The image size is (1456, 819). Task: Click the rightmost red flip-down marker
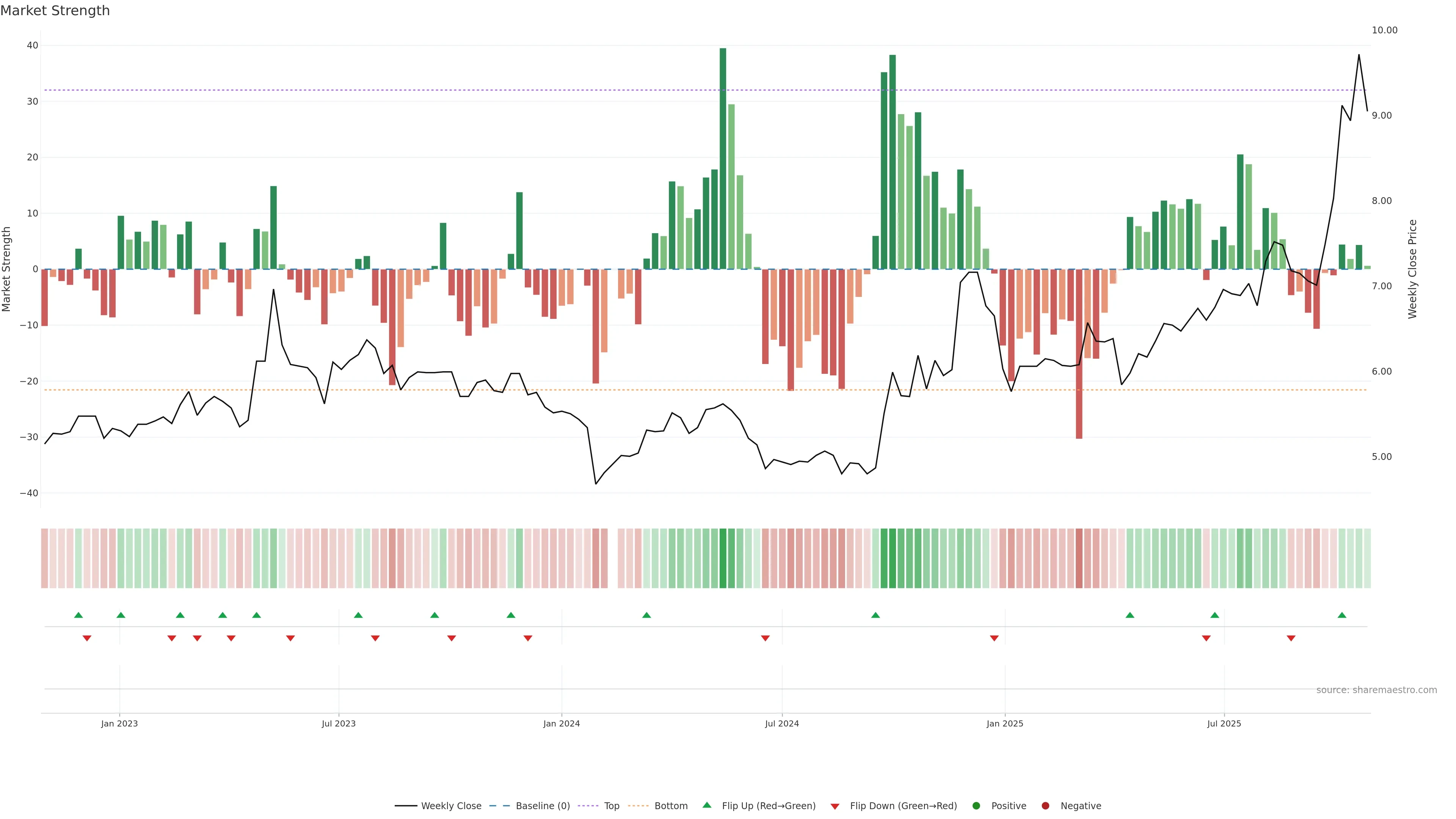coord(1291,638)
